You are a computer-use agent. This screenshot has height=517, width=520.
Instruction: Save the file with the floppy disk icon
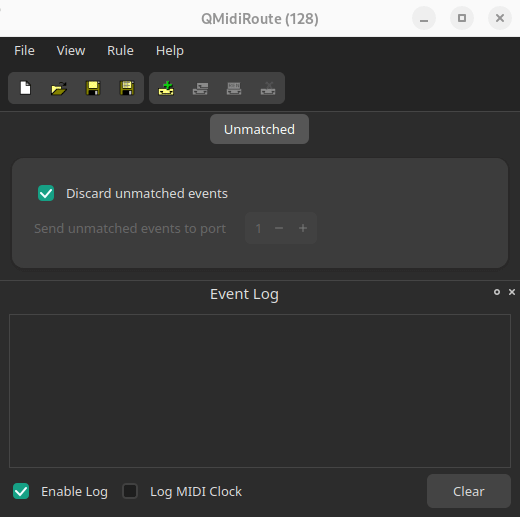(93, 88)
